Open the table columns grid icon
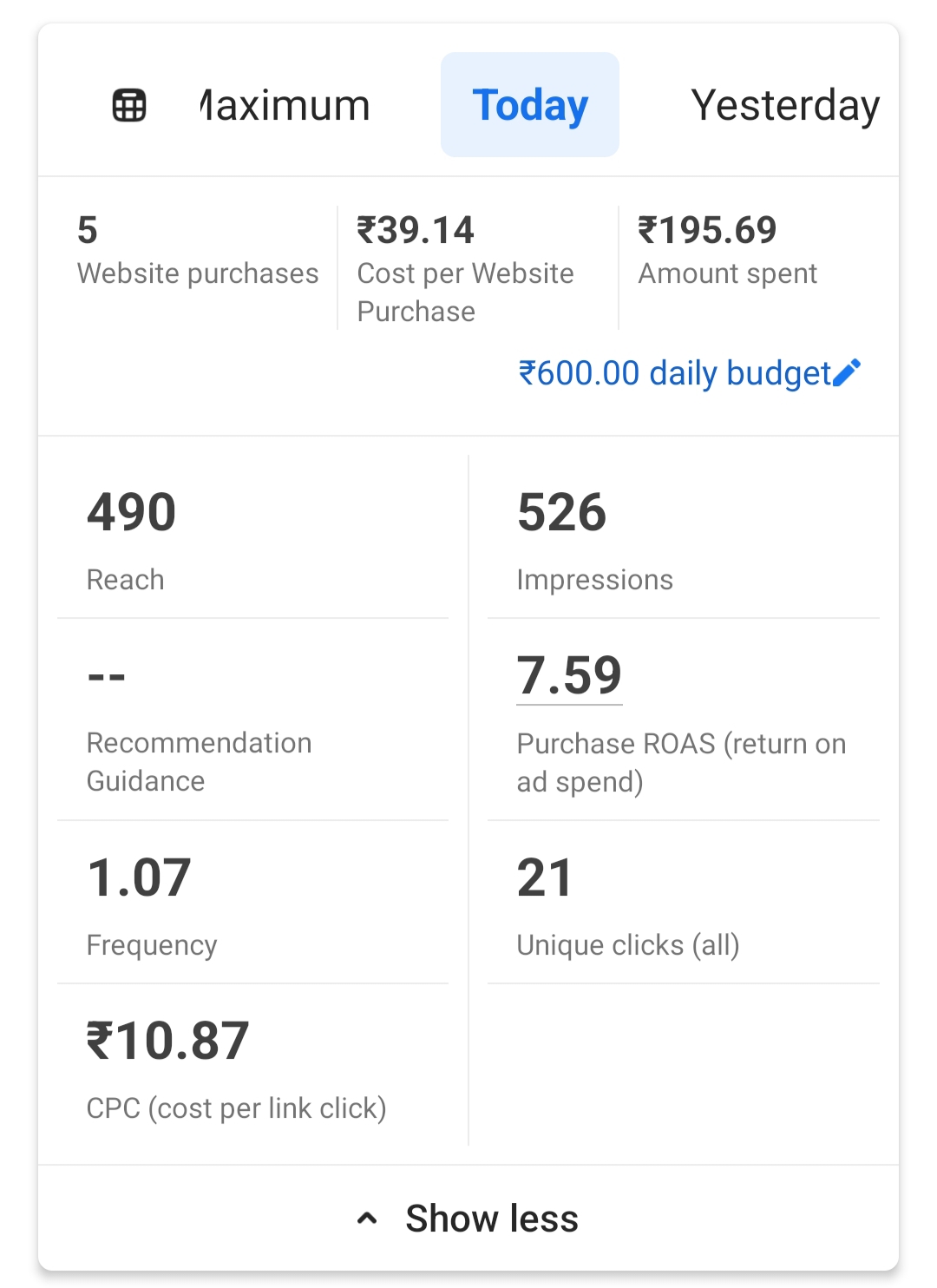Screen dimensions: 937x1288 129,105
